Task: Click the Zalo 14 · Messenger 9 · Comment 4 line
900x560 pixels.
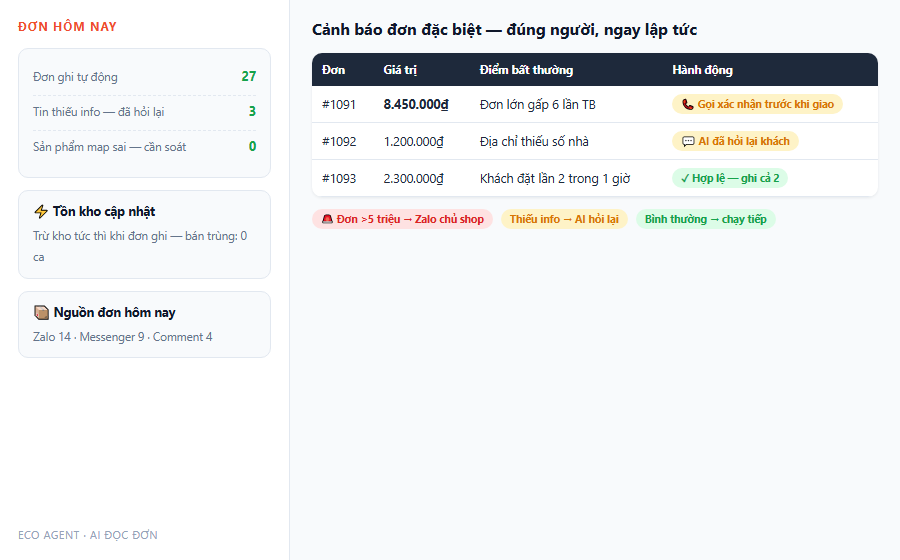Action: pyautogui.click(x=122, y=337)
